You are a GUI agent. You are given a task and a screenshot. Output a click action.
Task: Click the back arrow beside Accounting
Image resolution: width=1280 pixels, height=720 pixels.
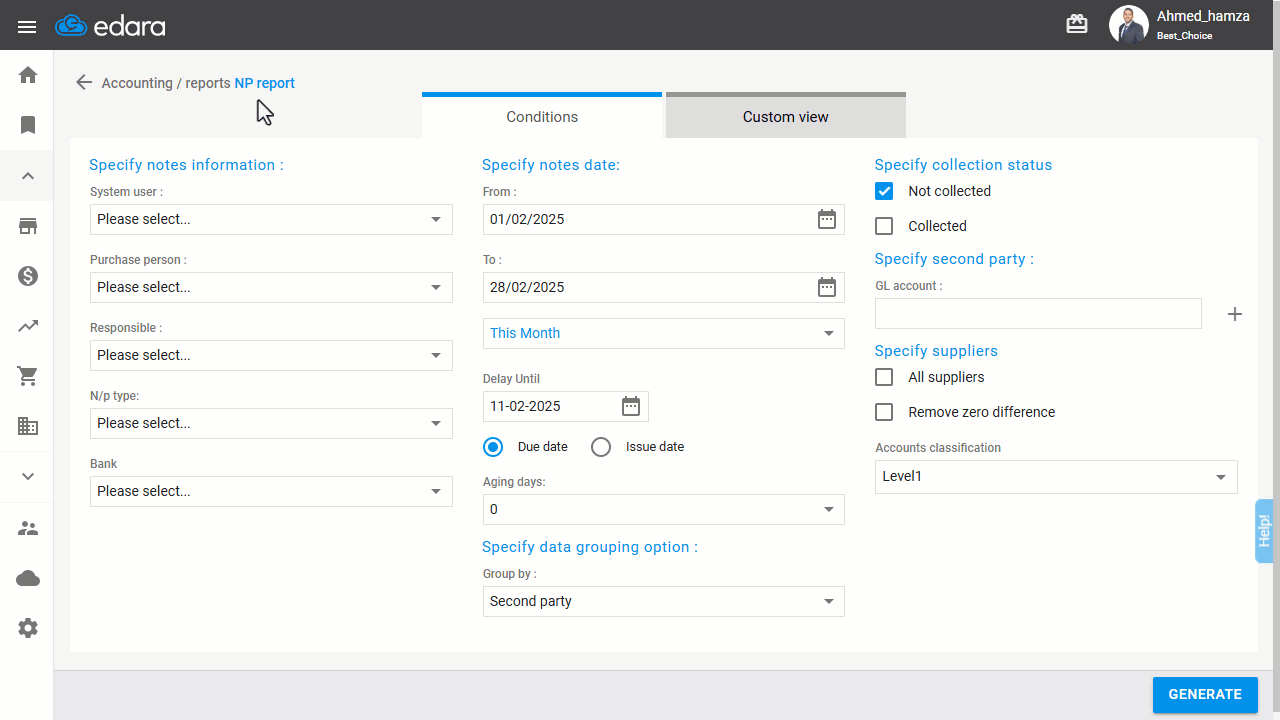coord(84,83)
